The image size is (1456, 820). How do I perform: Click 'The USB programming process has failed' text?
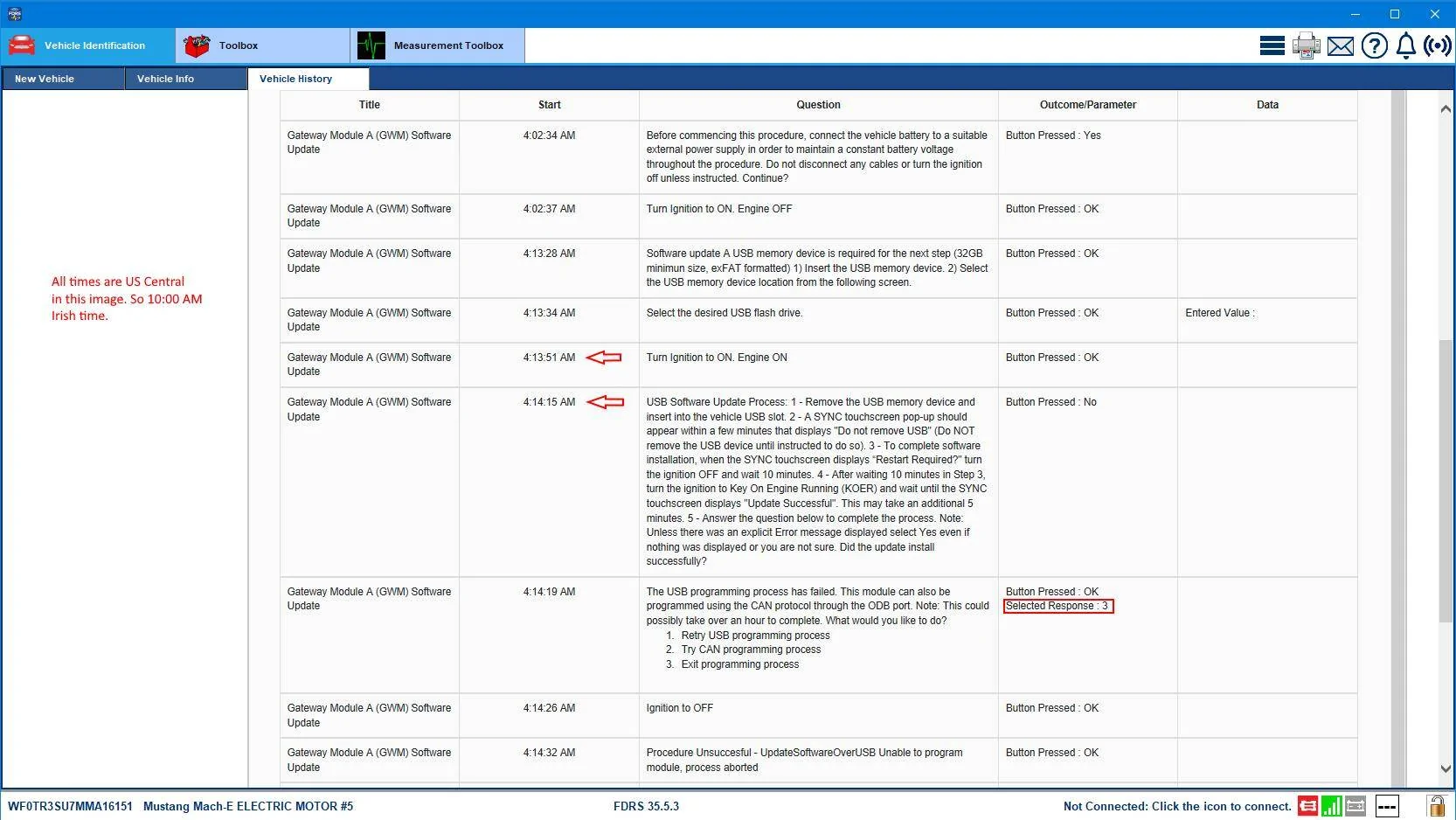click(x=818, y=606)
